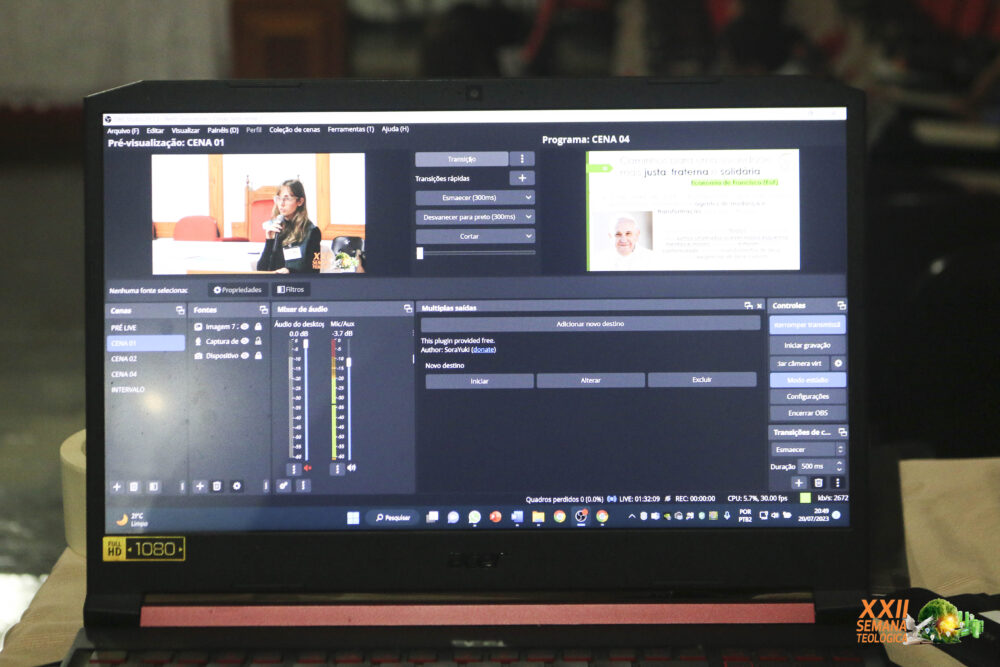
Task: Open advanced audio properties gear in mixer
Action: coord(284,486)
